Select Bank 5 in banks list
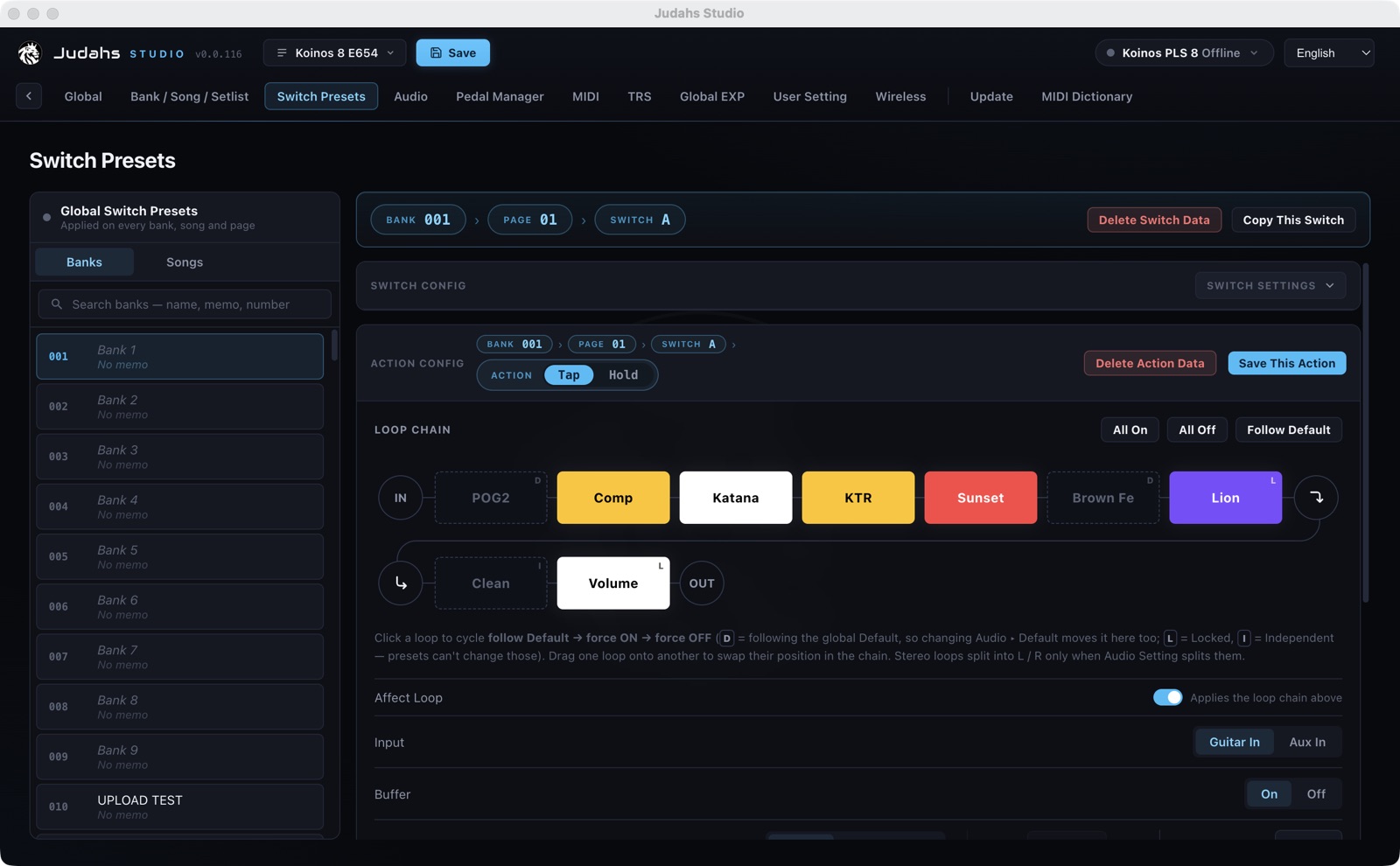Viewport: 1400px width, 866px height. point(179,556)
